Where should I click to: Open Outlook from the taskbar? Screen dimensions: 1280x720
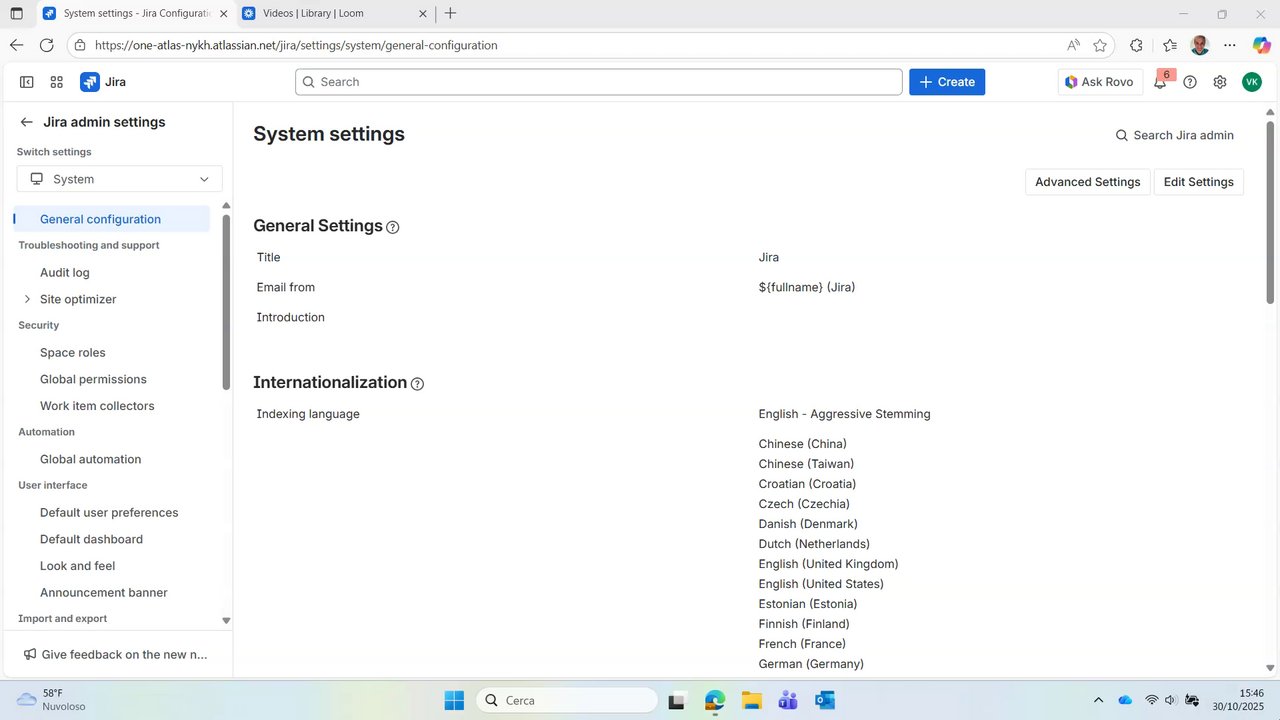825,700
